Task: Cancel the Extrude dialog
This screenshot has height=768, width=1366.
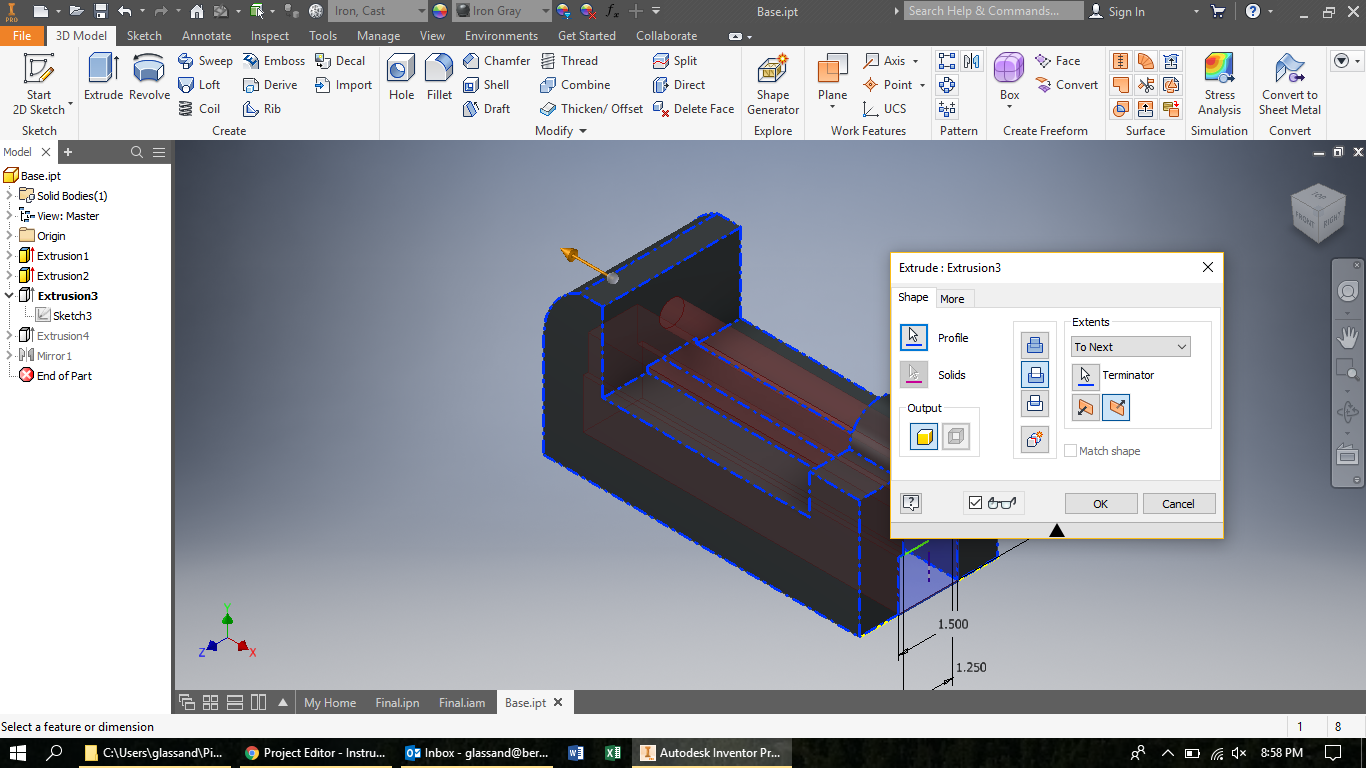Action: (1178, 504)
